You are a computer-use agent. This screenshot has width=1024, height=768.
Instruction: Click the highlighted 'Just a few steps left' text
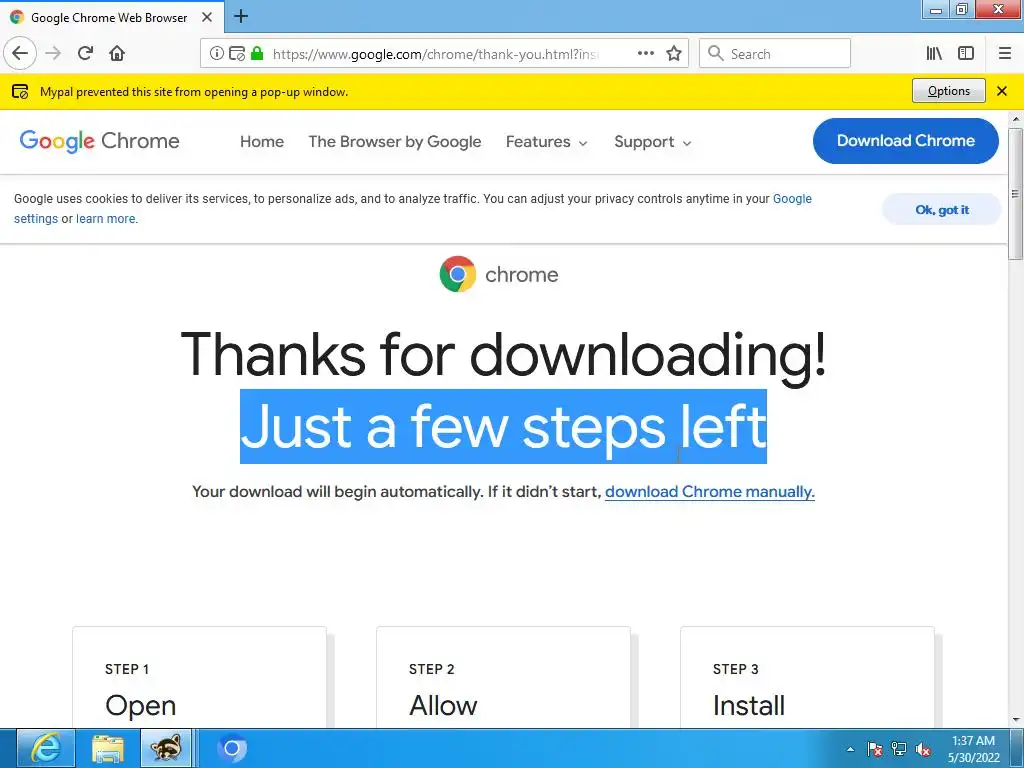[503, 427]
